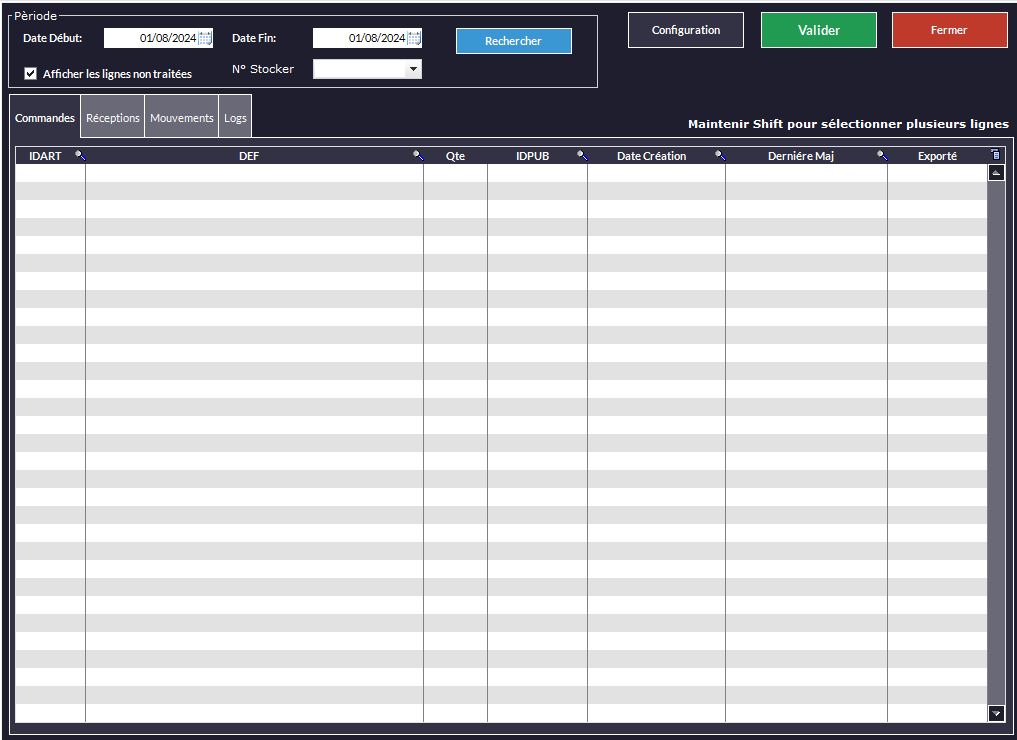The image size is (1017, 740).
Task: Click the IDART column search magnifier
Action: 80,156
